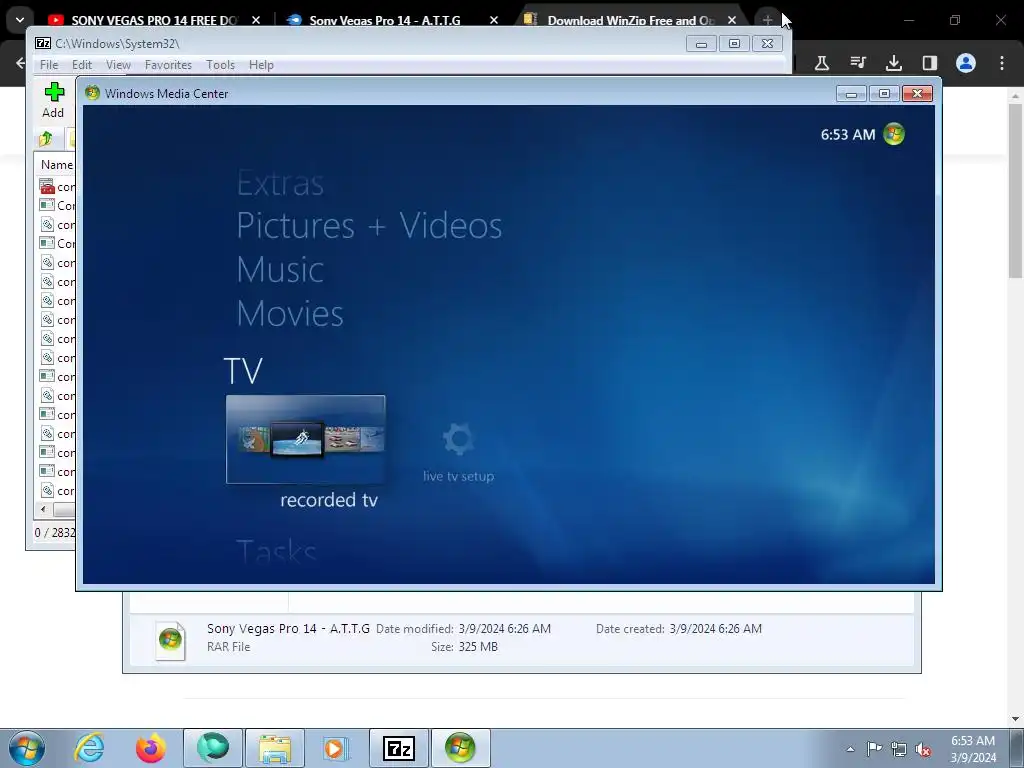Select the TV category heading

pyautogui.click(x=243, y=371)
